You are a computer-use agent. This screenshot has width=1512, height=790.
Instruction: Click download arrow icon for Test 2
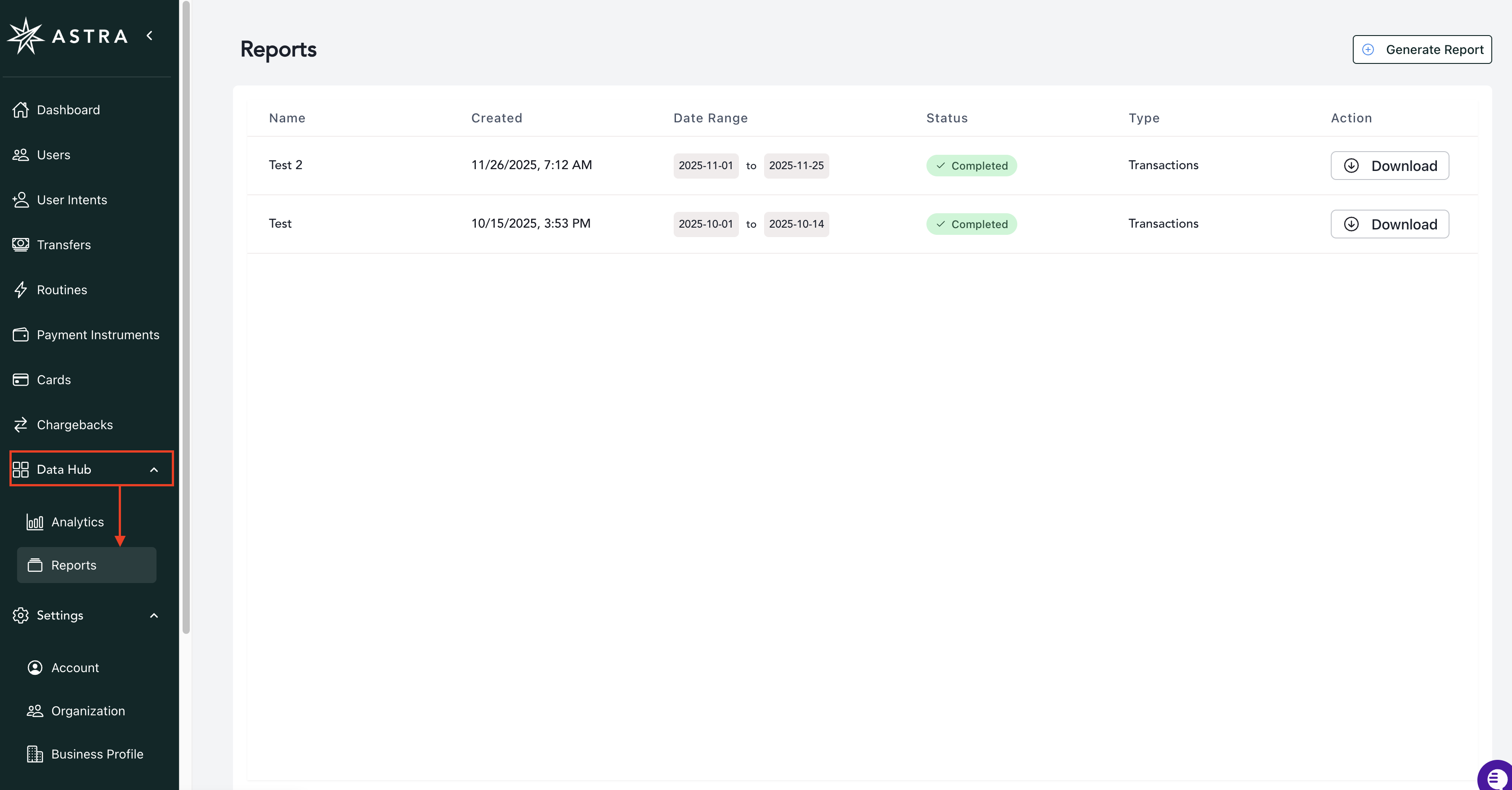click(x=1351, y=166)
